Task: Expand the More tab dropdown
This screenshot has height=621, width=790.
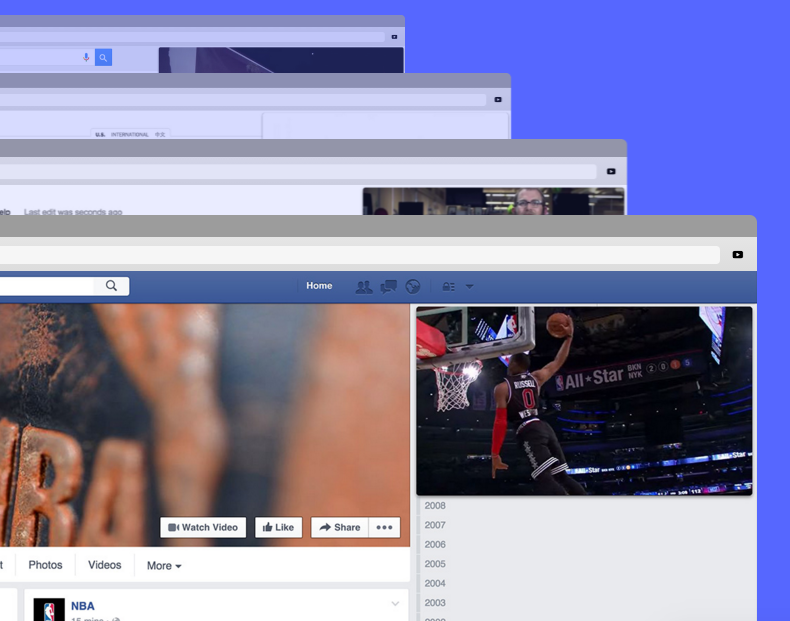Action: [x=164, y=566]
